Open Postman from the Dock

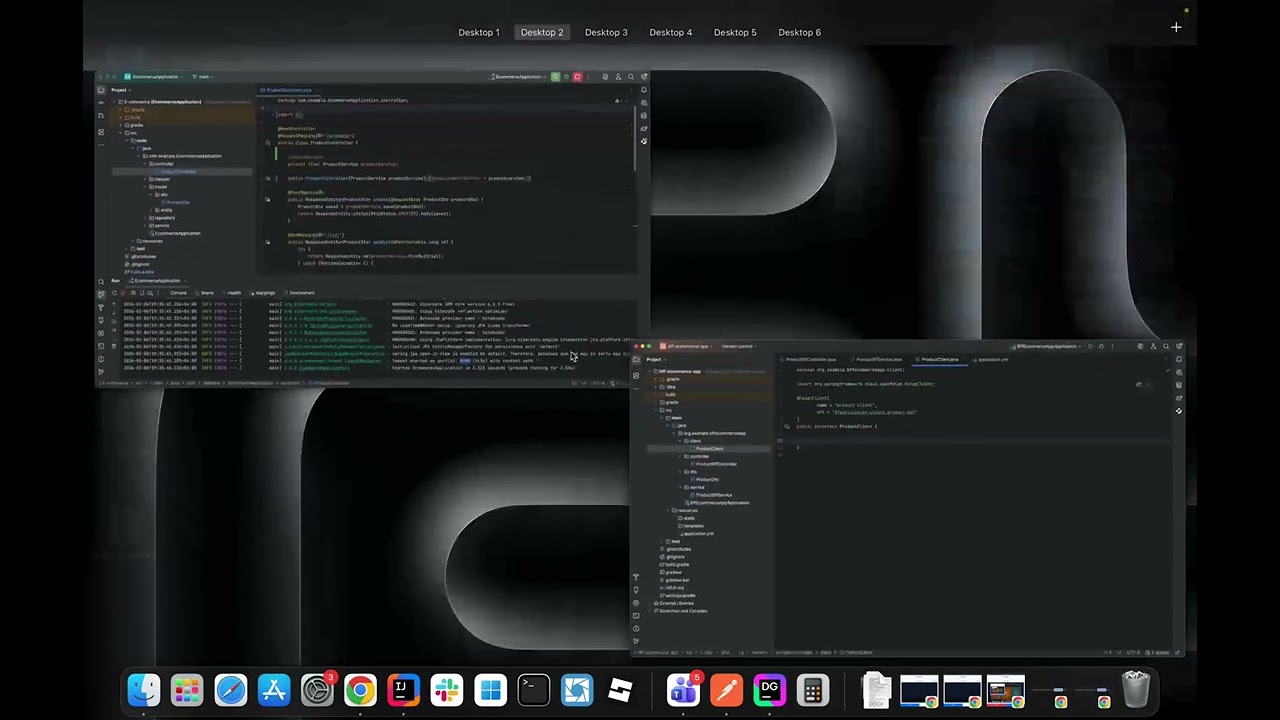coord(726,690)
